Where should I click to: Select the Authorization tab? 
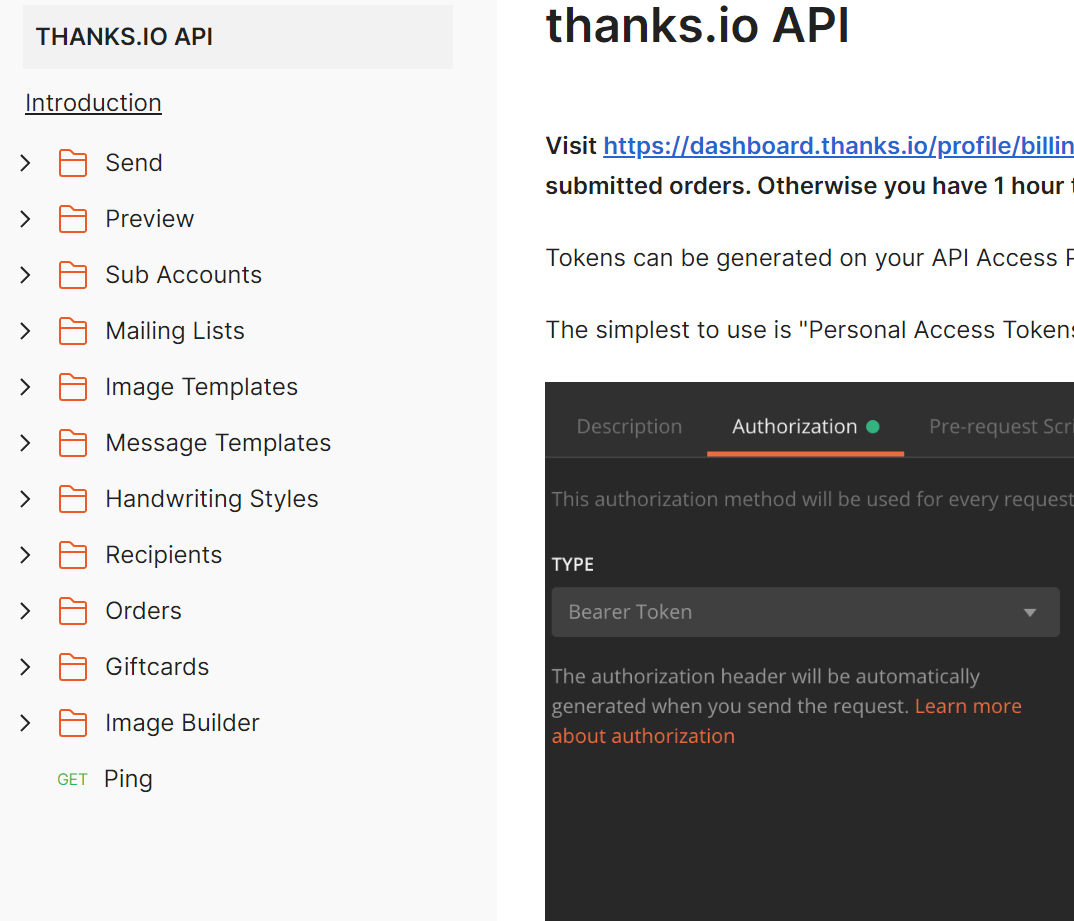pos(806,427)
